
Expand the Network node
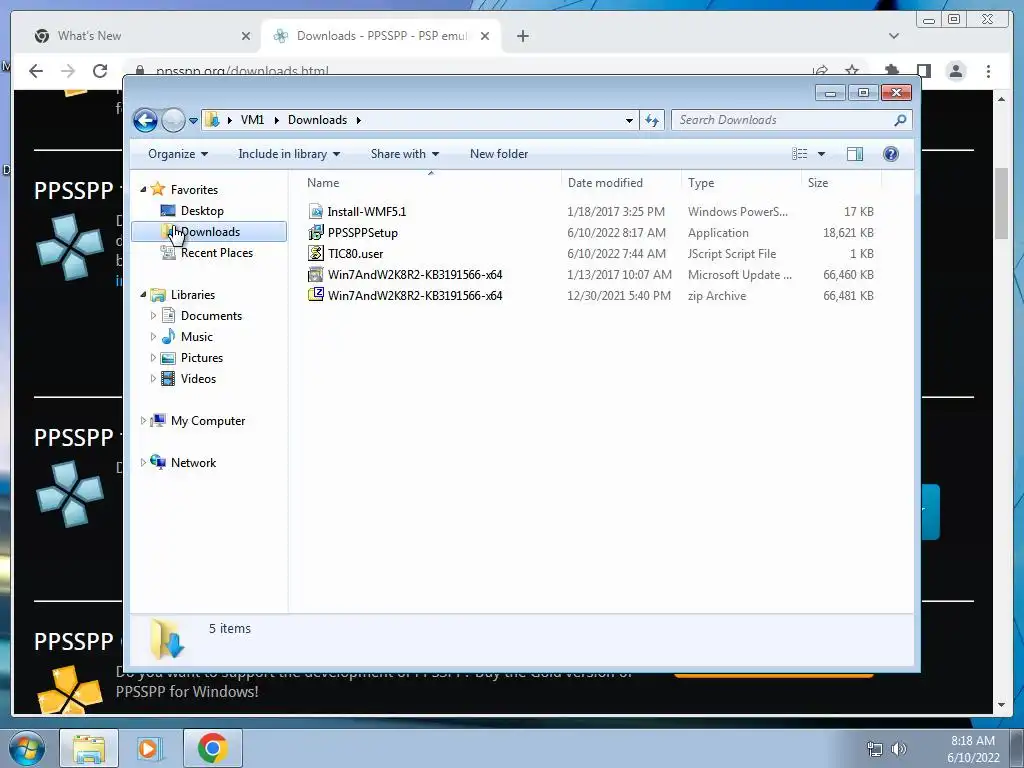pos(143,463)
